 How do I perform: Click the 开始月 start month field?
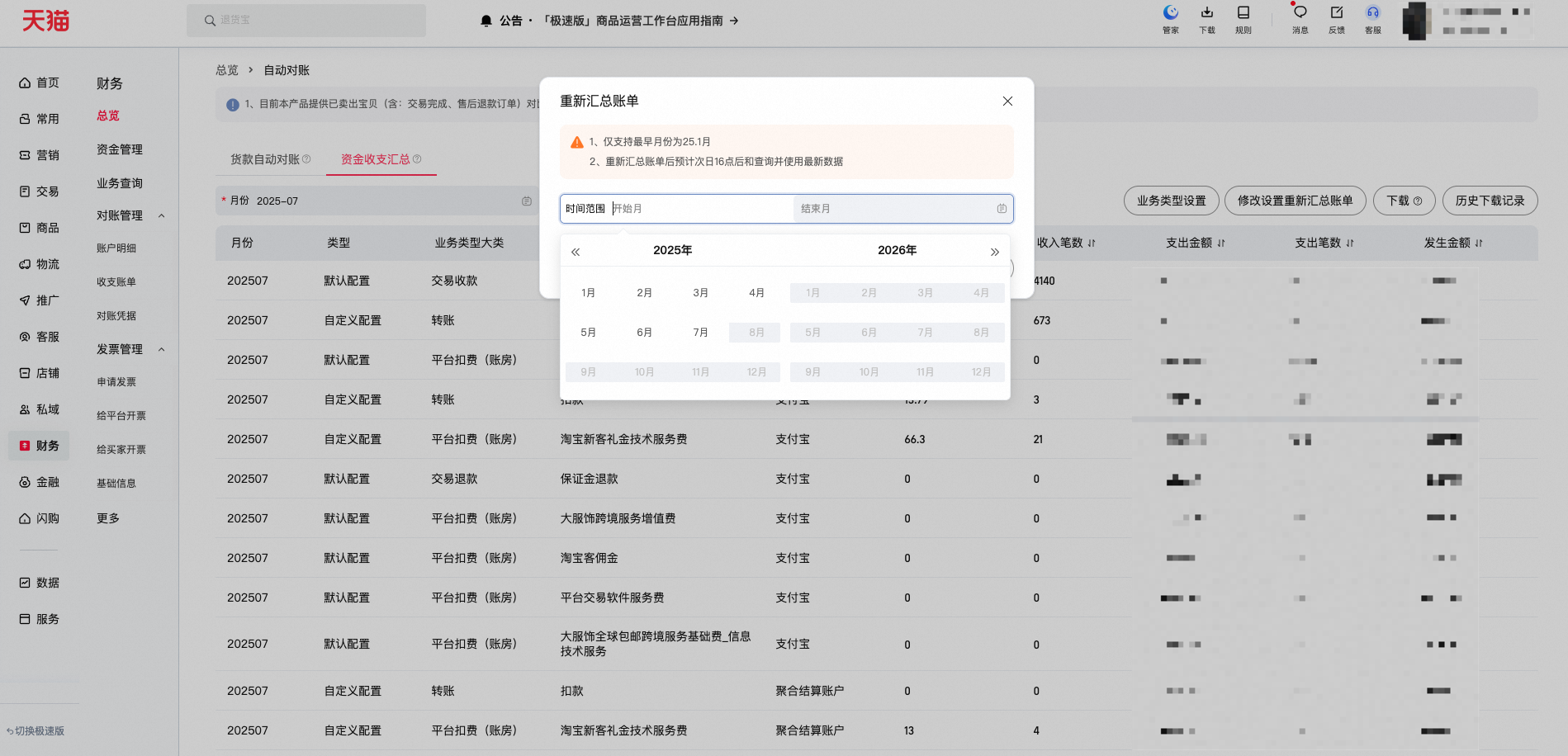coord(700,209)
